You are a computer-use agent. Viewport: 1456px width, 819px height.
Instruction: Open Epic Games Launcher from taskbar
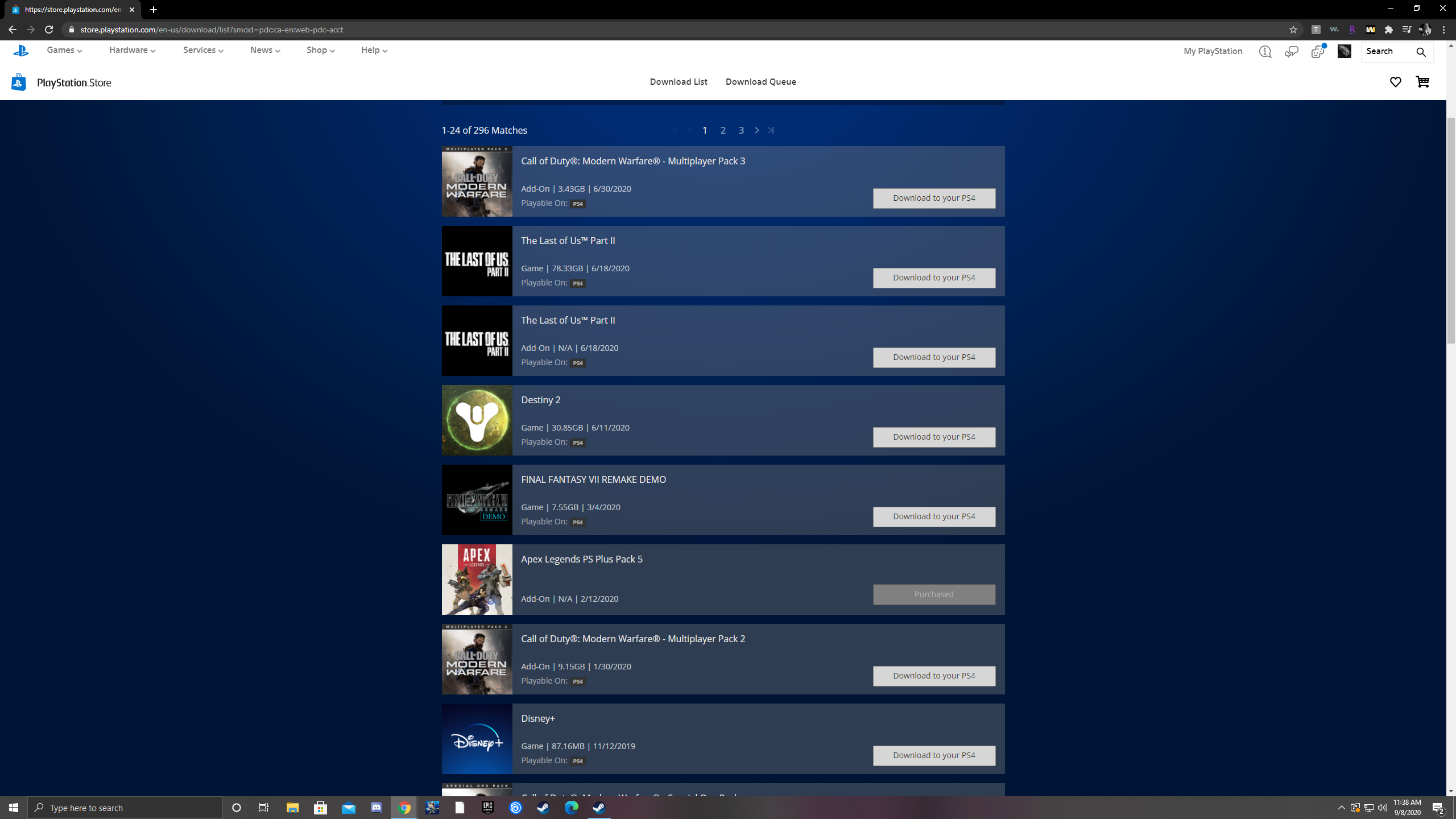(x=487, y=807)
